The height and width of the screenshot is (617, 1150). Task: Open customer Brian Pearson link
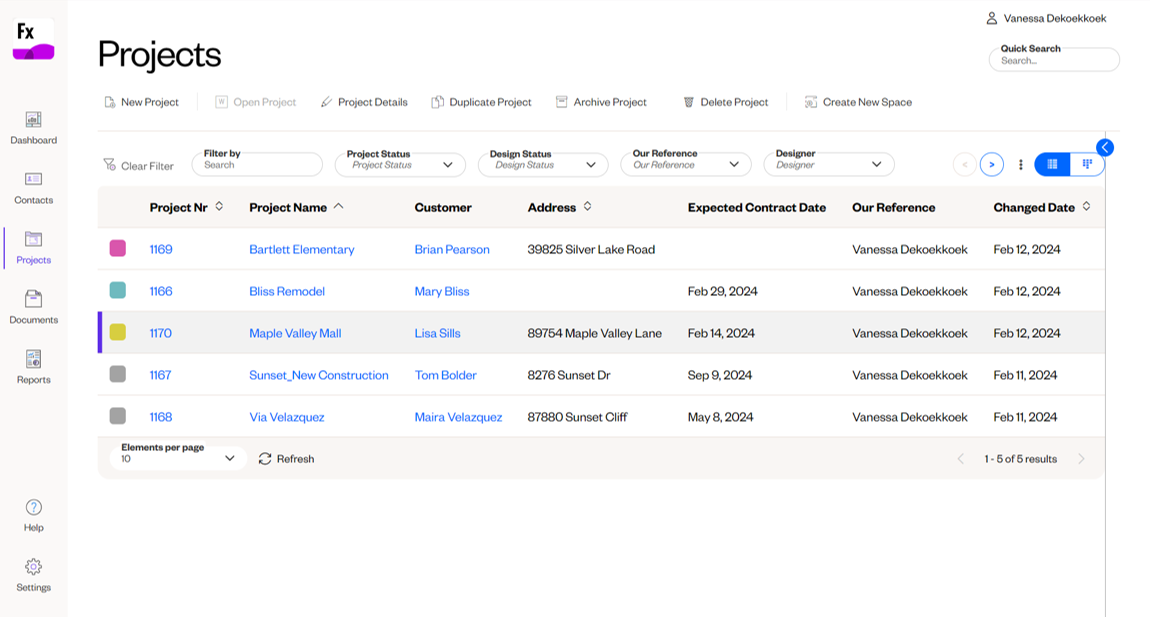452,249
